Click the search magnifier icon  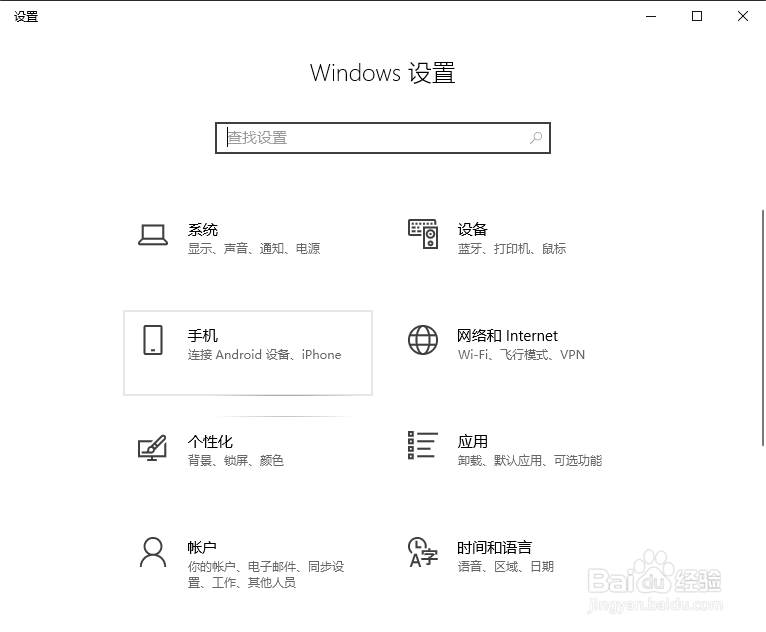[536, 138]
